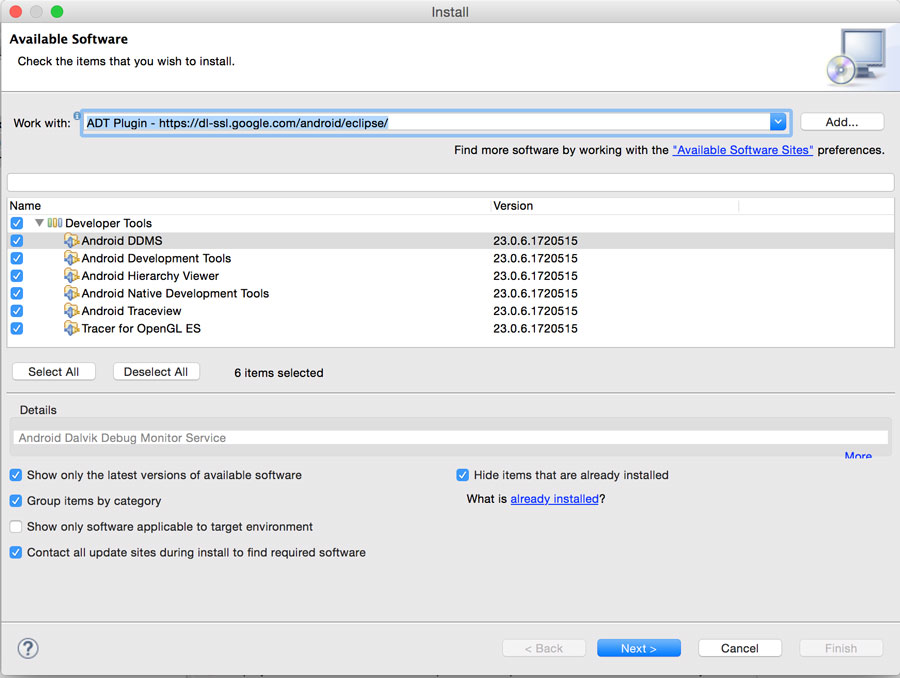Toggle Hide items that are already installed
This screenshot has height=678, width=900.
[x=463, y=475]
